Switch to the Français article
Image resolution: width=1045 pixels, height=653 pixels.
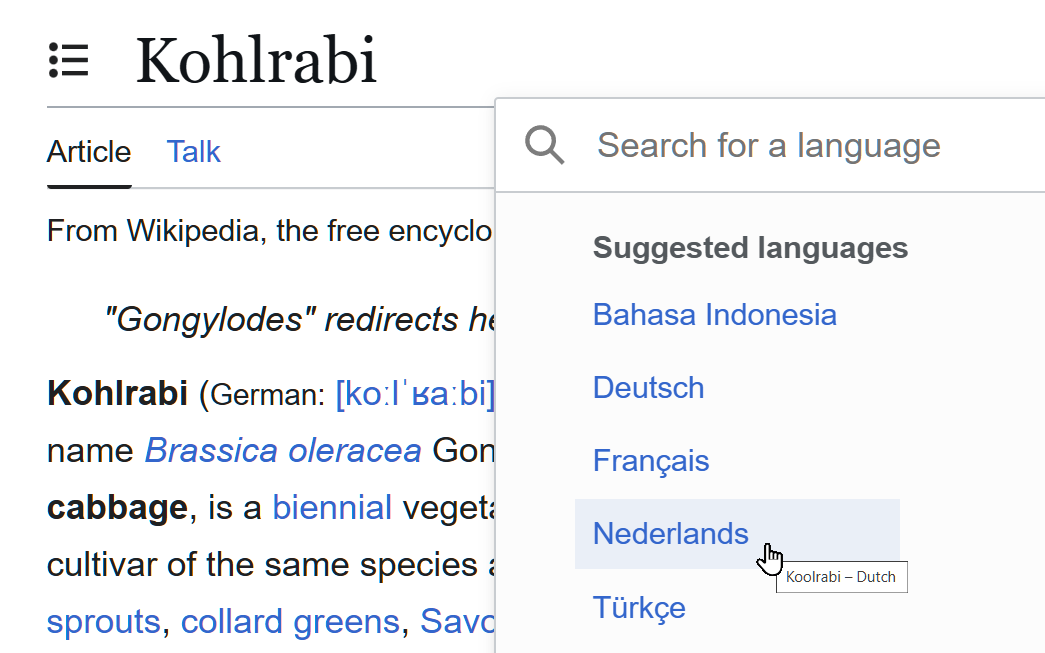651,461
